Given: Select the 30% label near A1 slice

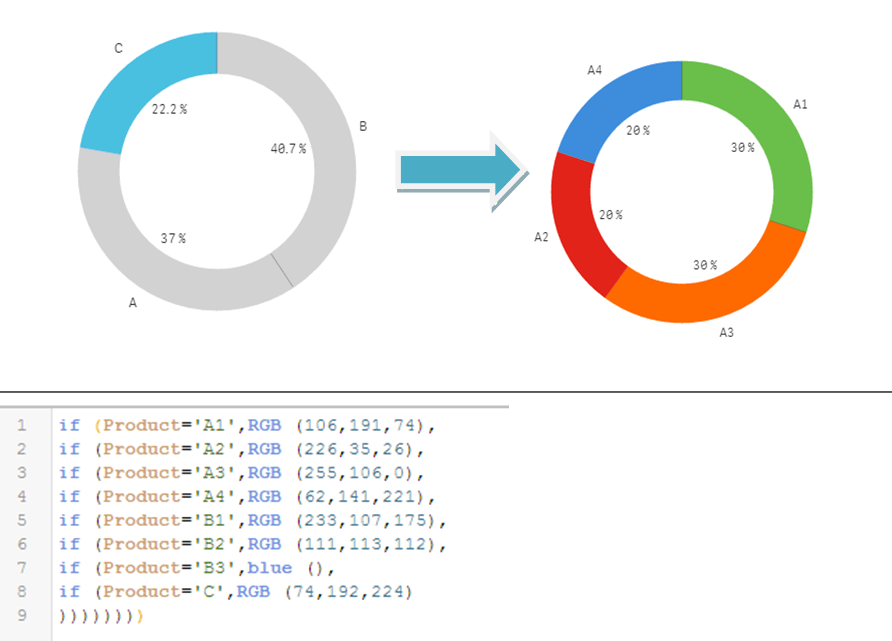Looking at the screenshot, I should [x=742, y=148].
